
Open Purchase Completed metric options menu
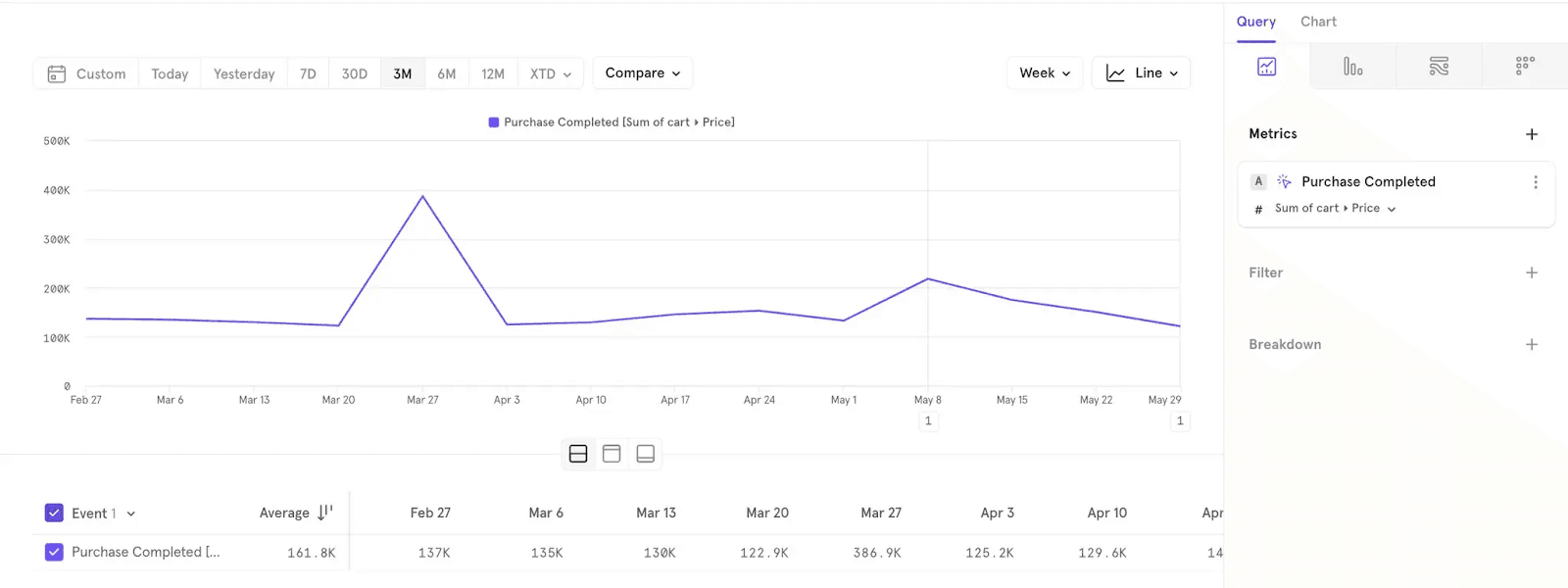(1535, 182)
